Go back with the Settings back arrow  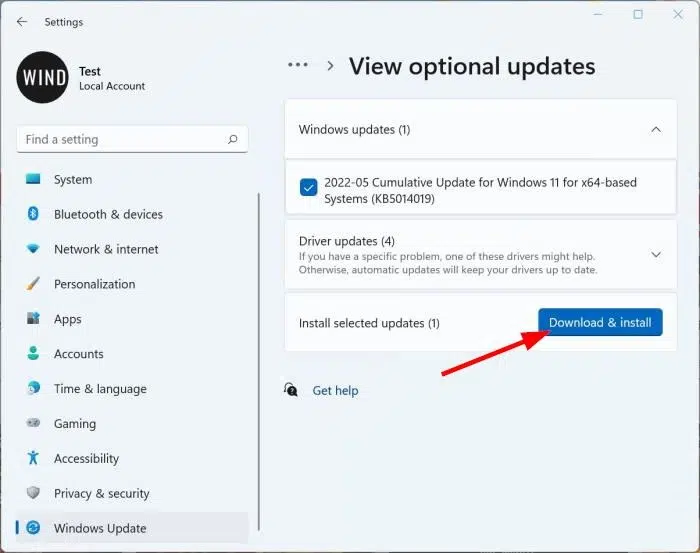pyautogui.click(x=22, y=22)
